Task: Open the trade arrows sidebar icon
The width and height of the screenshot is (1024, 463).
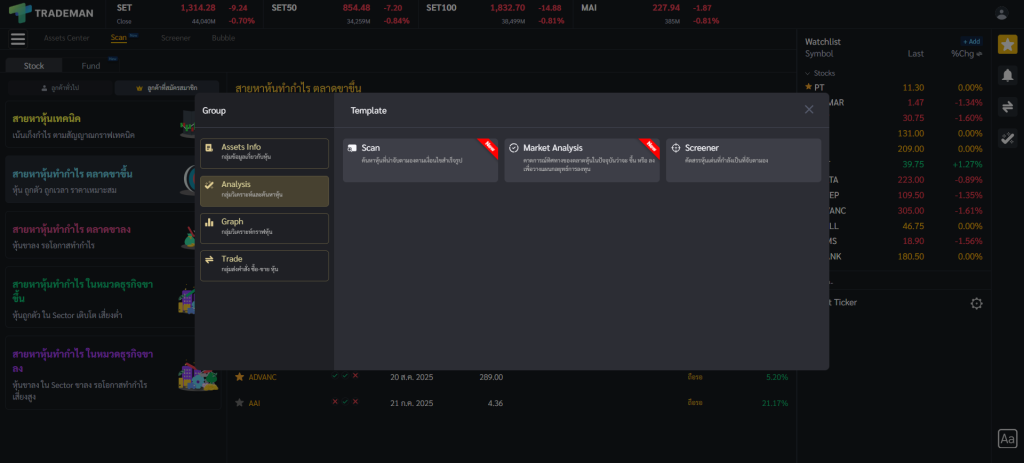Action: click(x=1007, y=106)
